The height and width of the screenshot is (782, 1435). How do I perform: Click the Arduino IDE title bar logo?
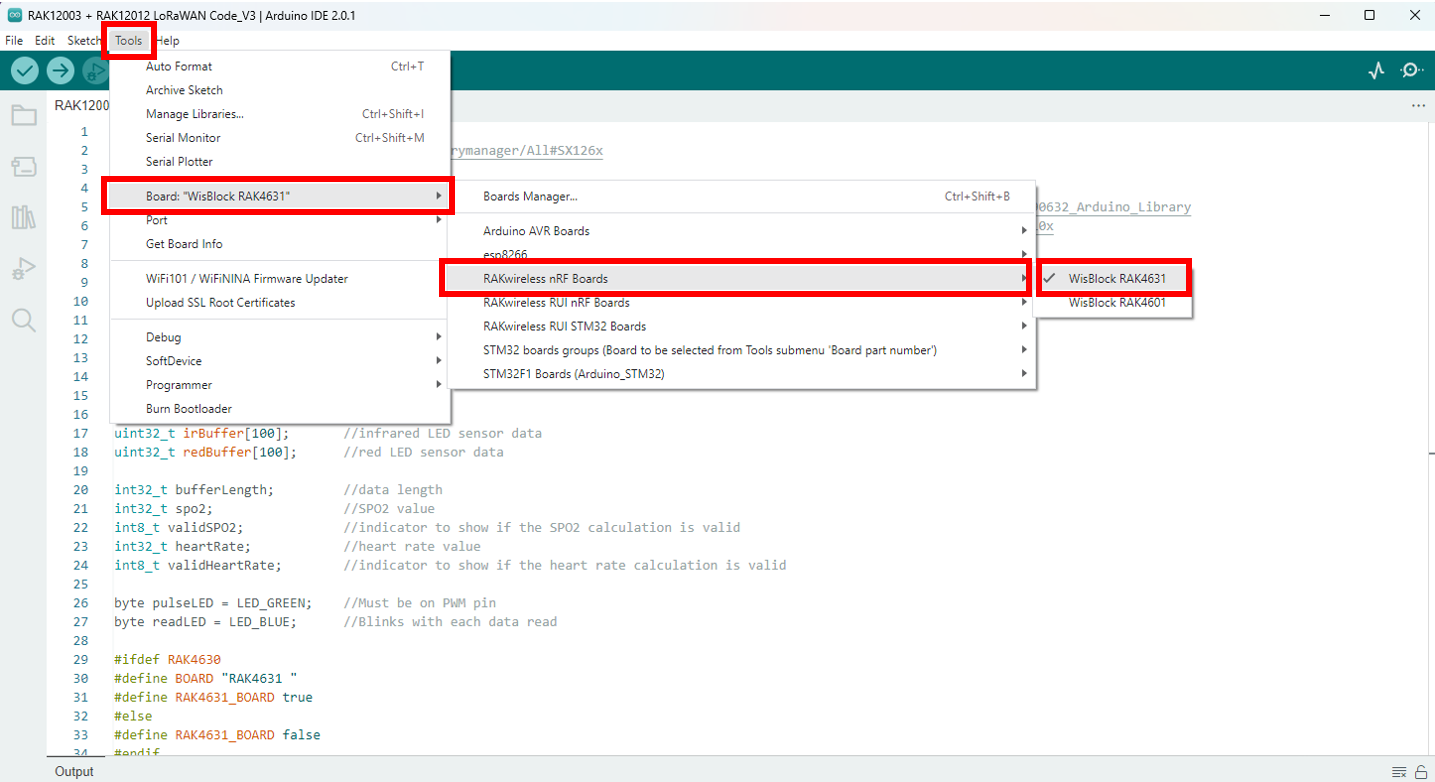click(x=14, y=15)
